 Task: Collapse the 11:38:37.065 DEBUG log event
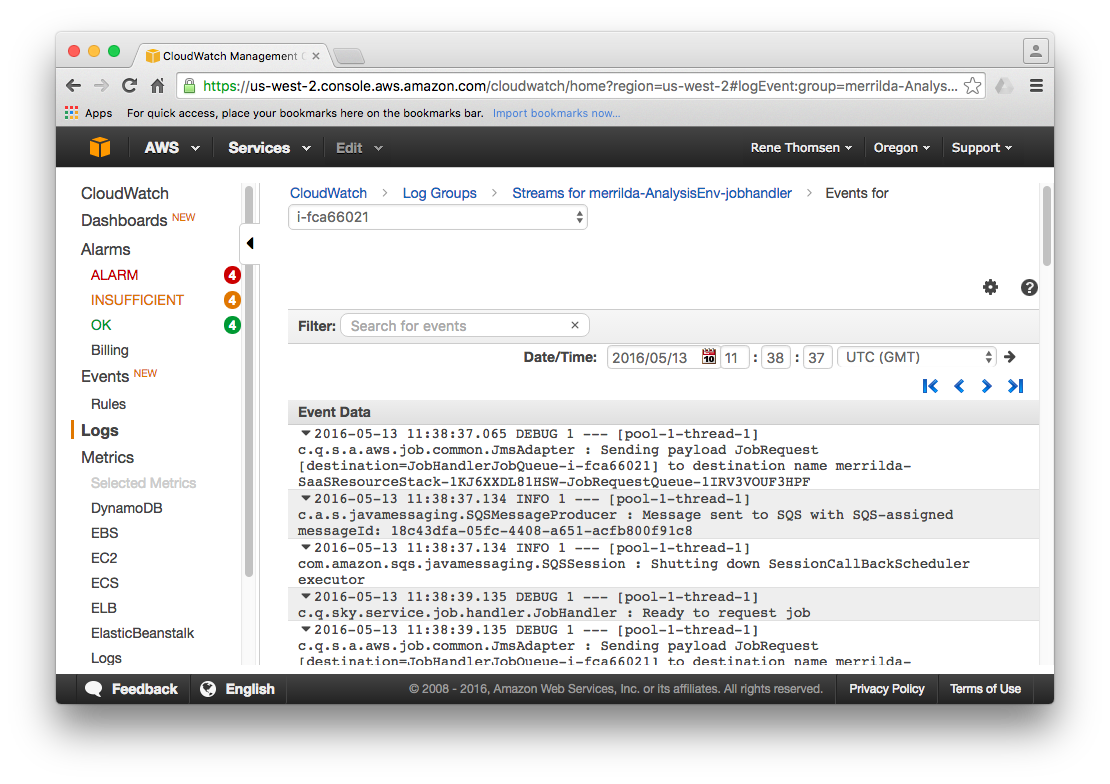(306, 433)
